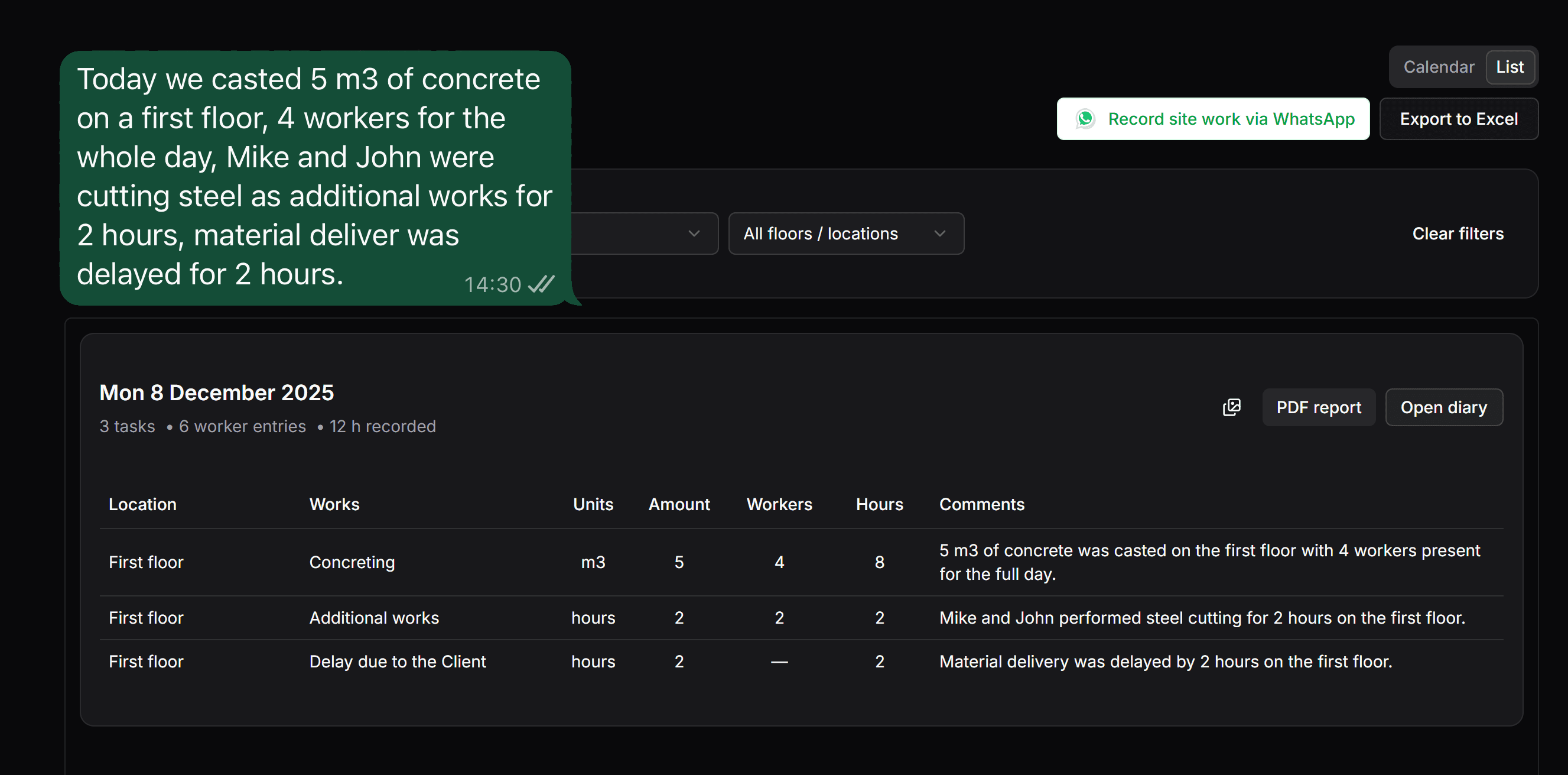Image resolution: width=1568 pixels, height=775 pixels.
Task: Switch to Calendar view
Action: 1439,67
